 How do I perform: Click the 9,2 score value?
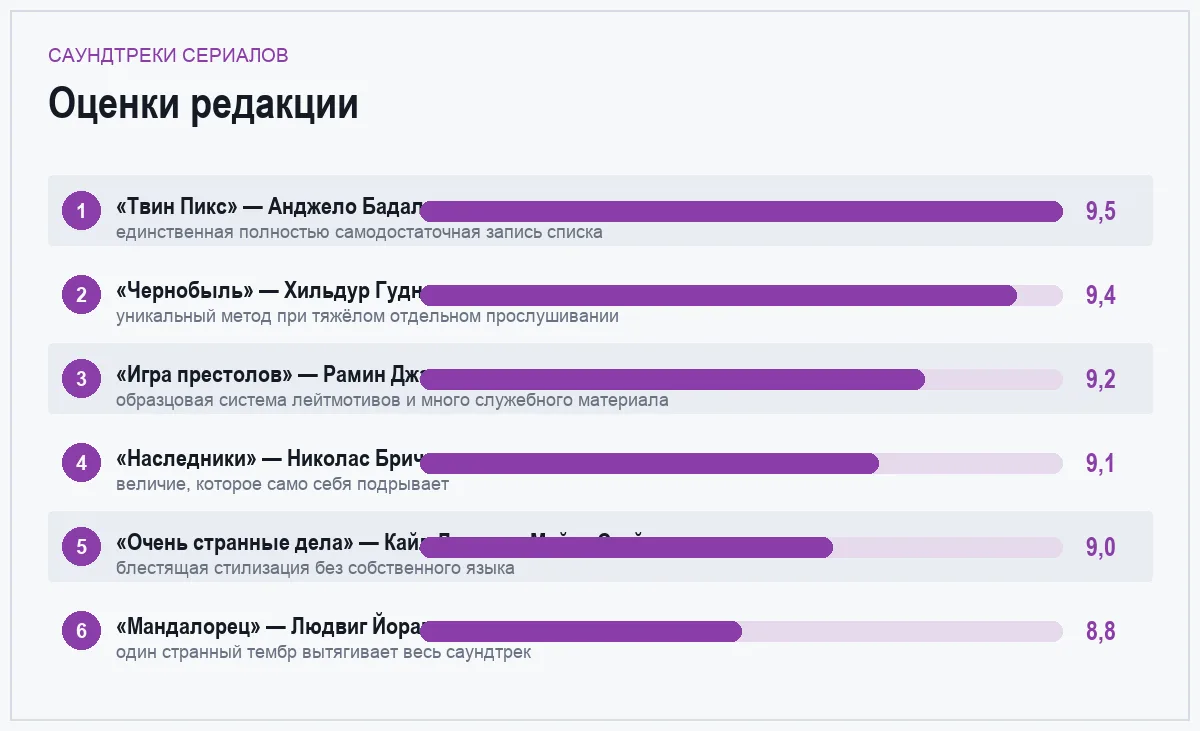(1100, 379)
